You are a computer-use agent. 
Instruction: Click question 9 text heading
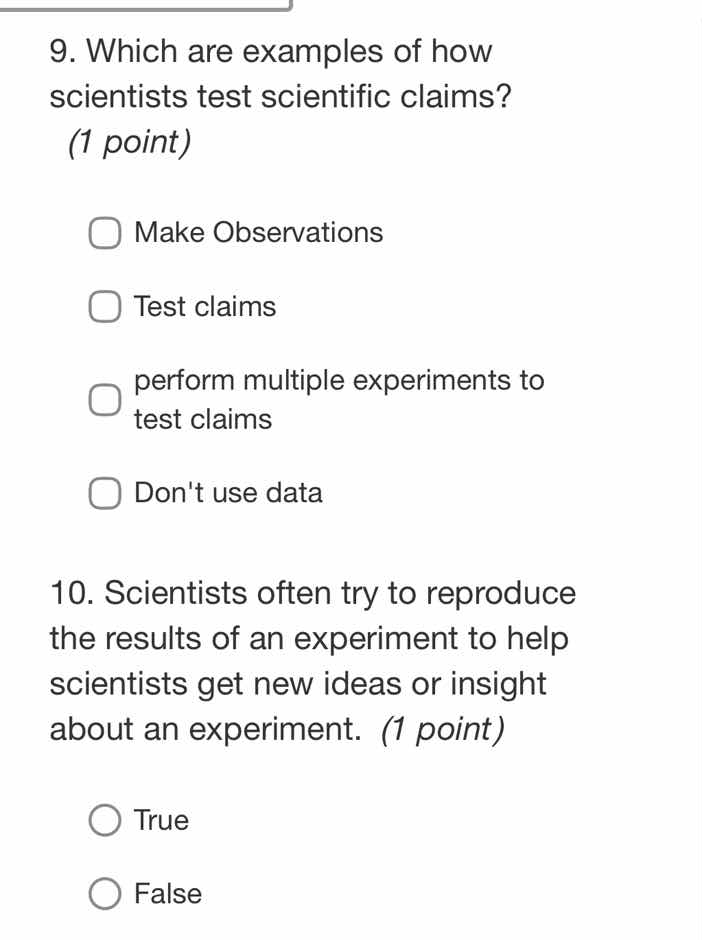coord(270,73)
